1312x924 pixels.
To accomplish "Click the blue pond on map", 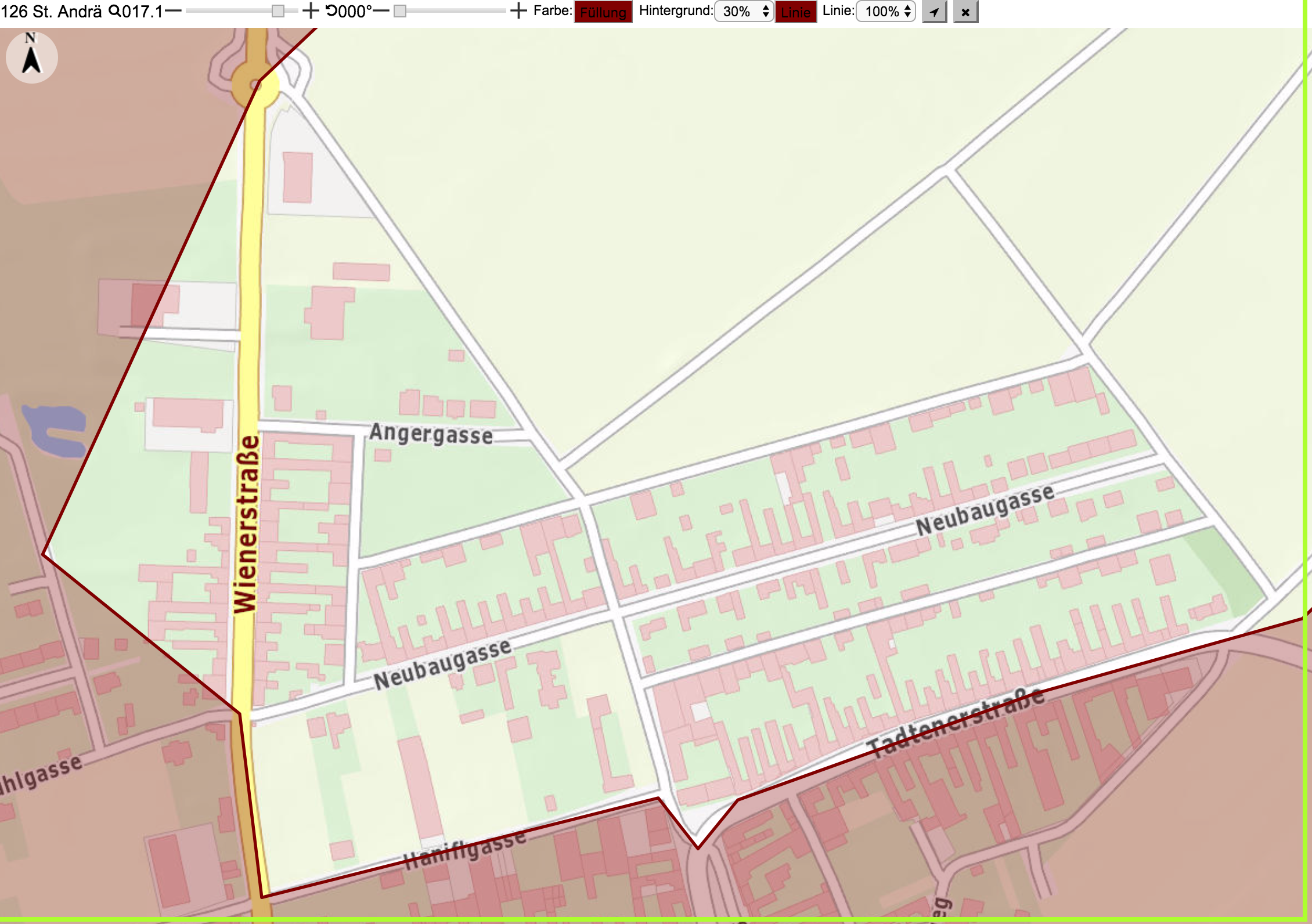I will pyautogui.click(x=54, y=430).
